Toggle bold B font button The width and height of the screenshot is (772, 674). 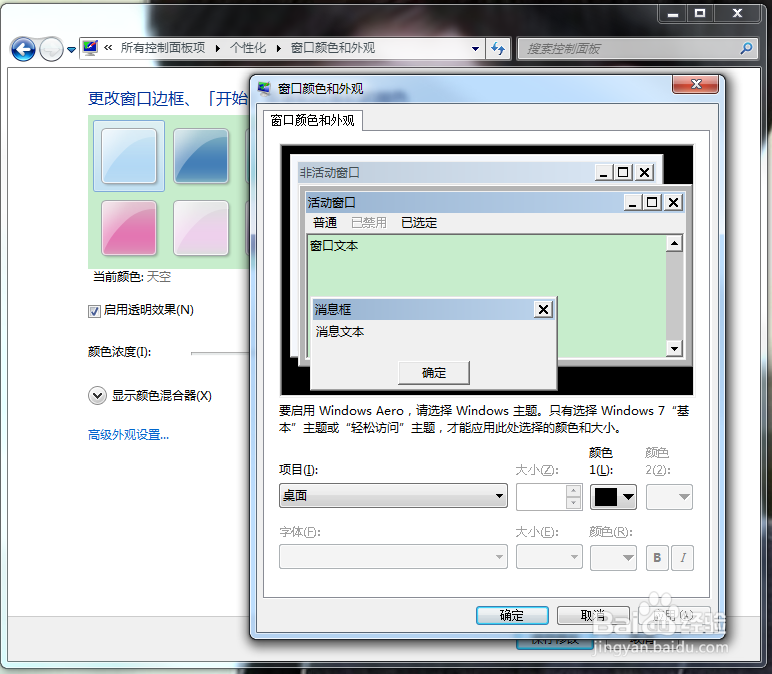point(657,558)
